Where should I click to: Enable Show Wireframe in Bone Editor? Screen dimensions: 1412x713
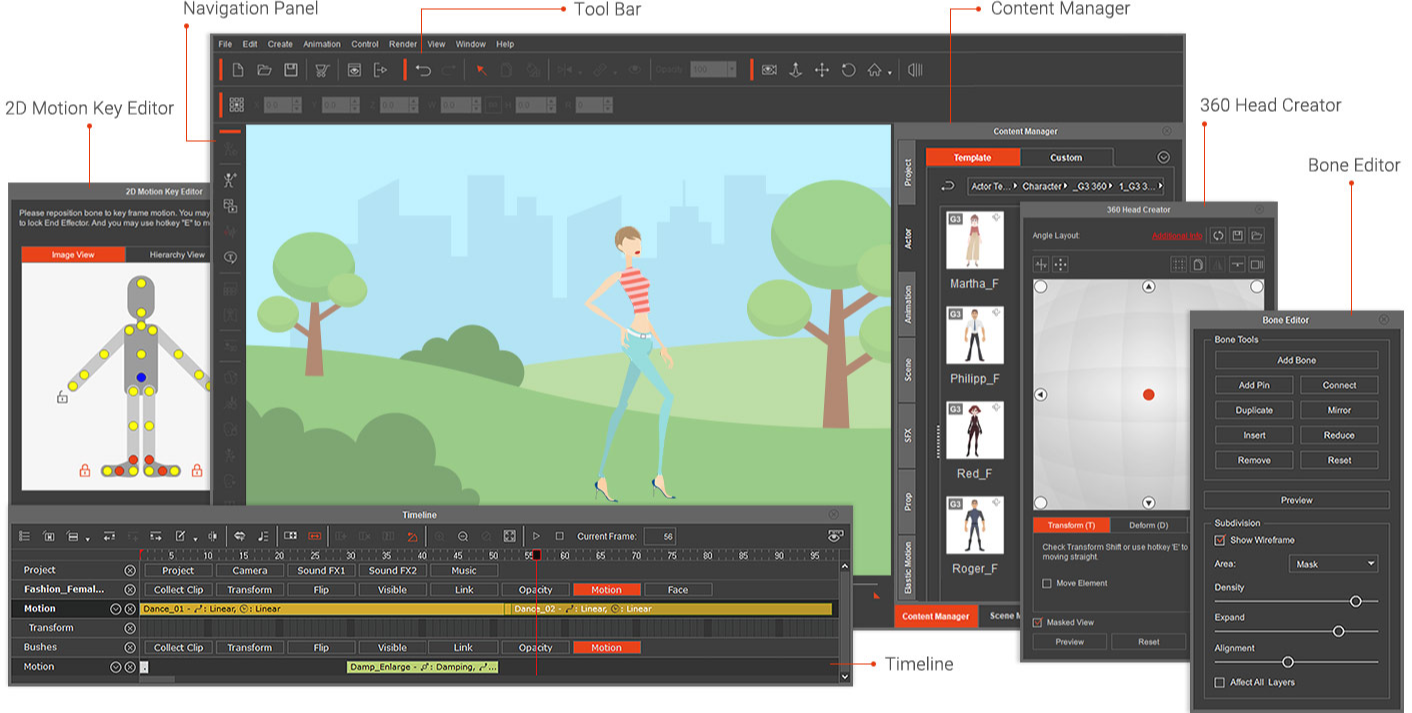tap(1222, 539)
